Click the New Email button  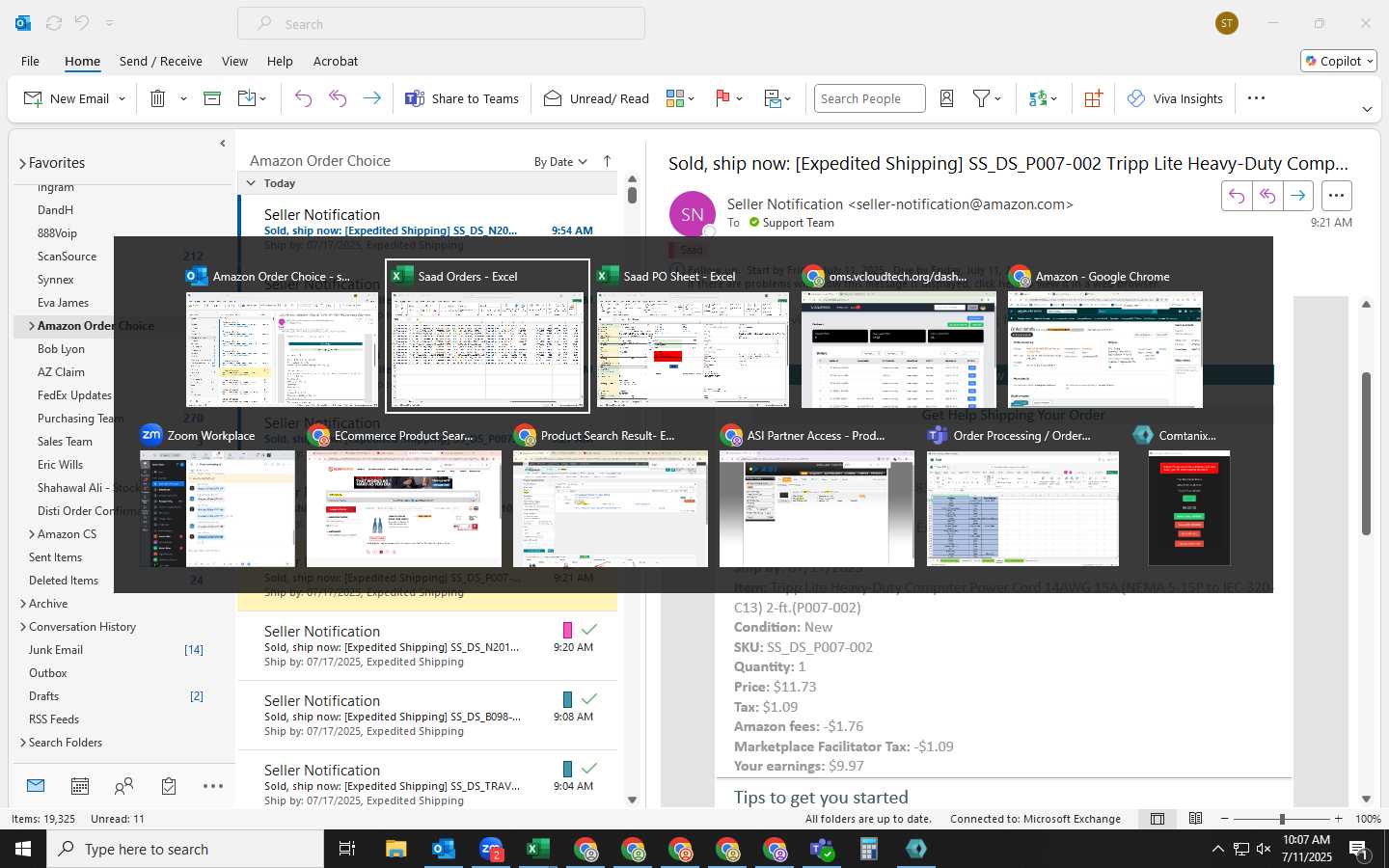point(67,98)
